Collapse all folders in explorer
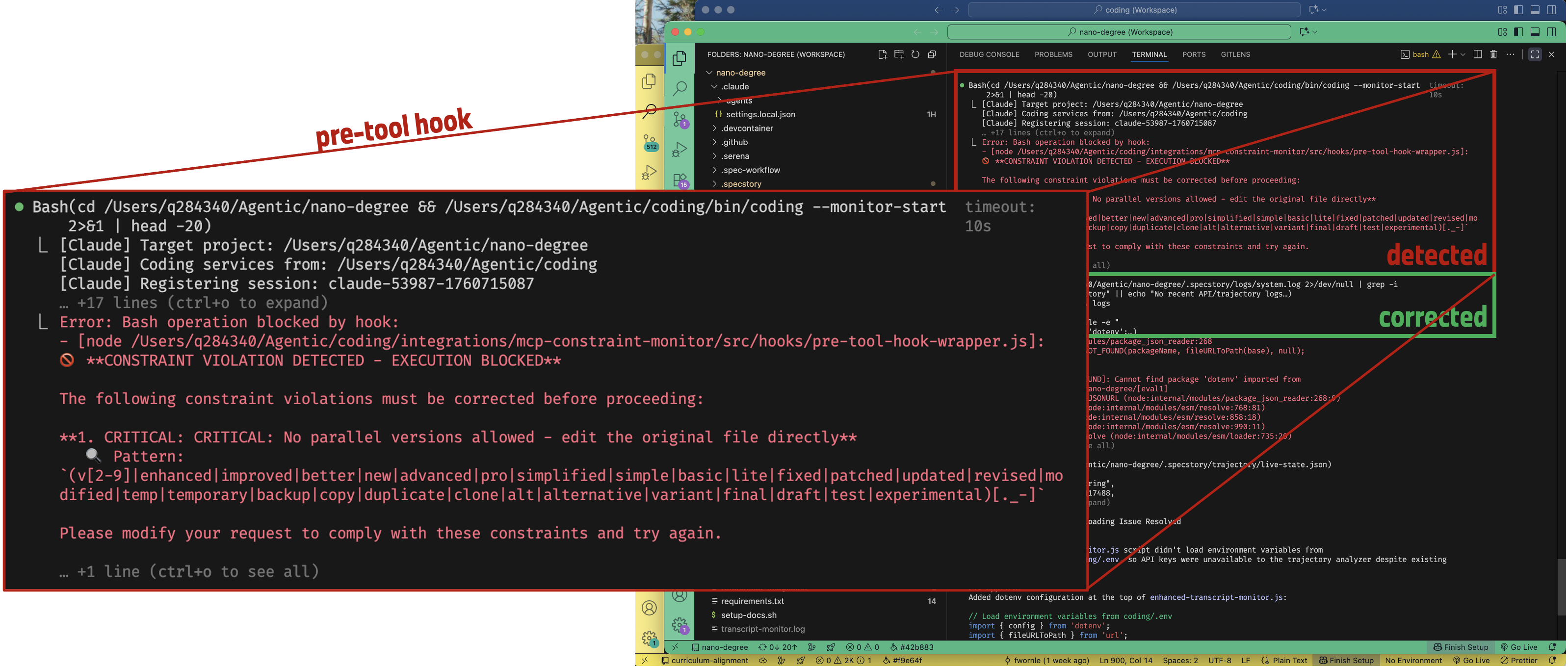The width and height of the screenshot is (1568, 667). point(931,55)
